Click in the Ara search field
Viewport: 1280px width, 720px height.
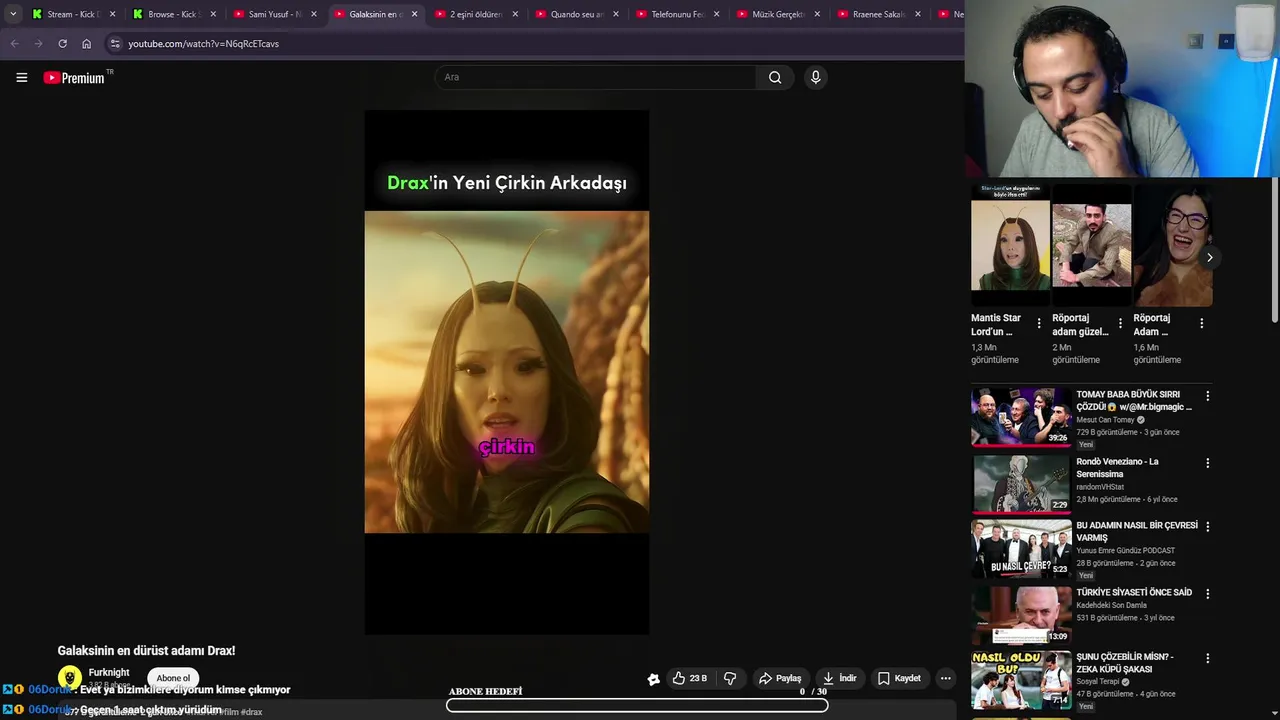point(596,77)
